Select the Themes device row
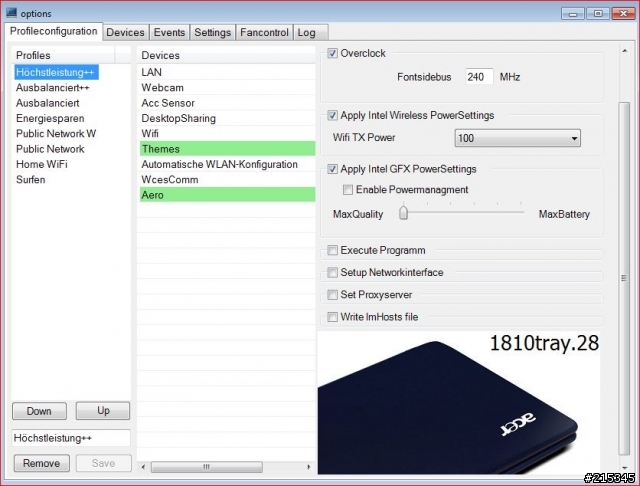The image size is (640, 486). pos(227,149)
